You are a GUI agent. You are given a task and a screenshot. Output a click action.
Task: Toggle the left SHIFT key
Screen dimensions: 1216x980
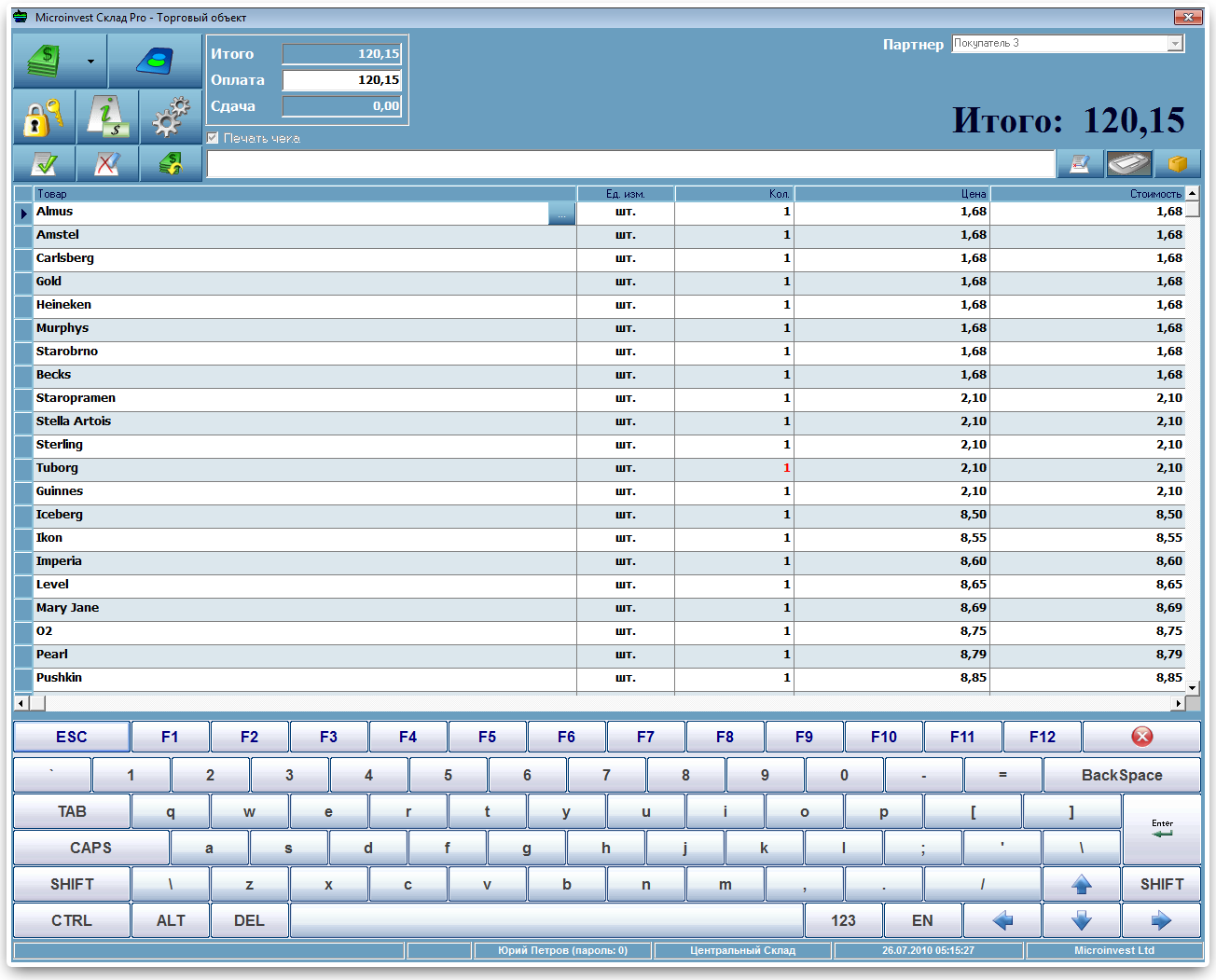tap(72, 884)
